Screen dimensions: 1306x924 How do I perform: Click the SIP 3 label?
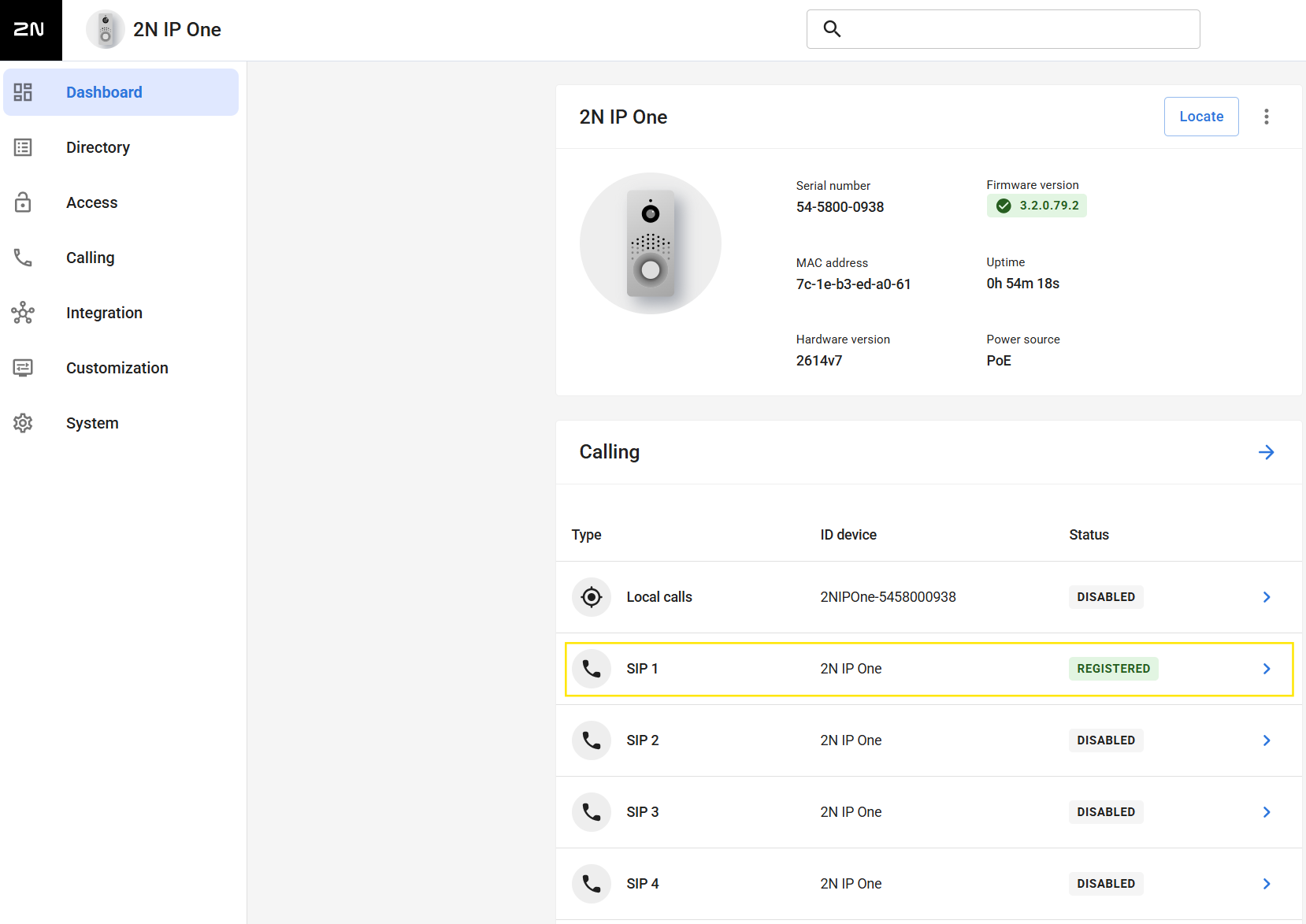tap(643, 812)
